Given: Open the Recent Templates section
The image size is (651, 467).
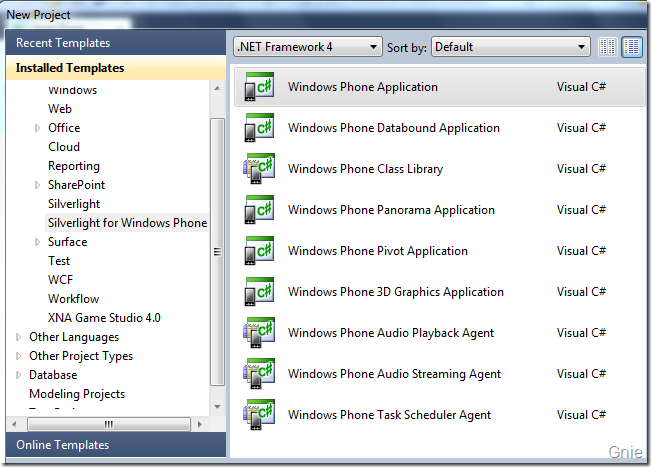Looking at the screenshot, I should 116,43.
